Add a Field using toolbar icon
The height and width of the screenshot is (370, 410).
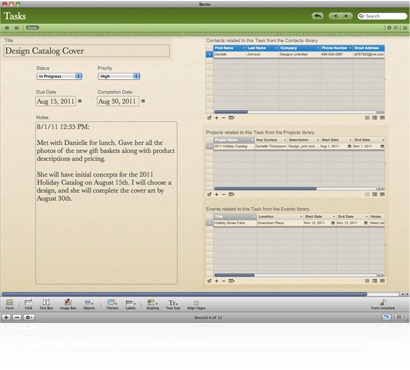coord(28,304)
